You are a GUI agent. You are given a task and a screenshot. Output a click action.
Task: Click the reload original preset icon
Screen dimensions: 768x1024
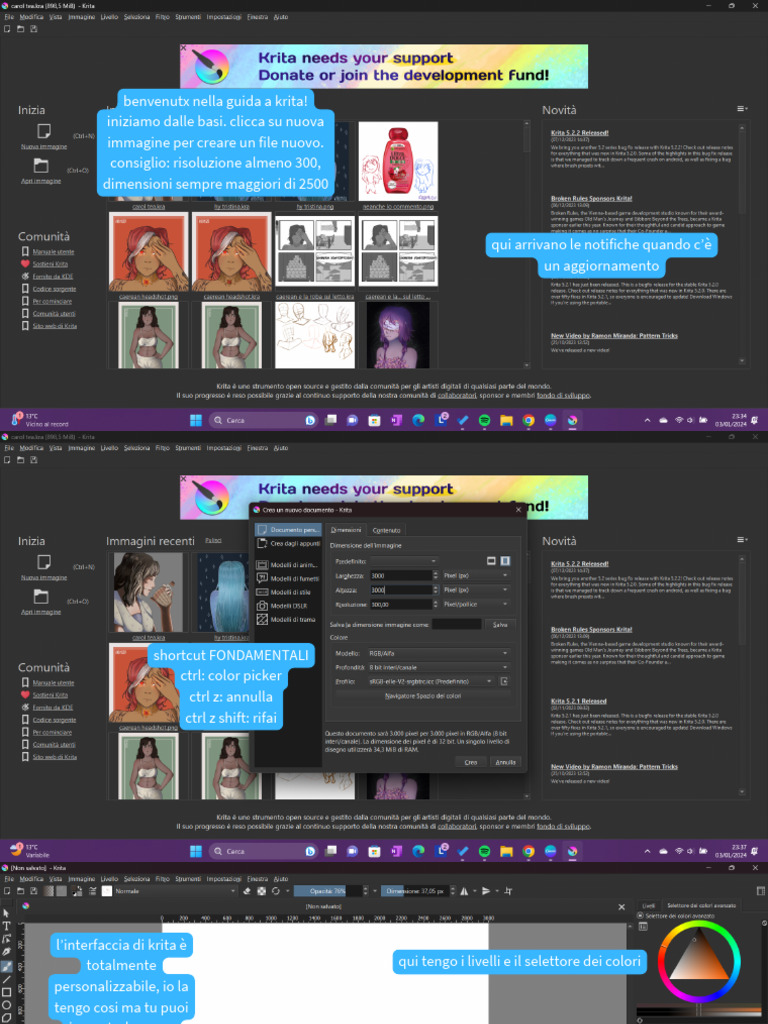click(x=276, y=891)
